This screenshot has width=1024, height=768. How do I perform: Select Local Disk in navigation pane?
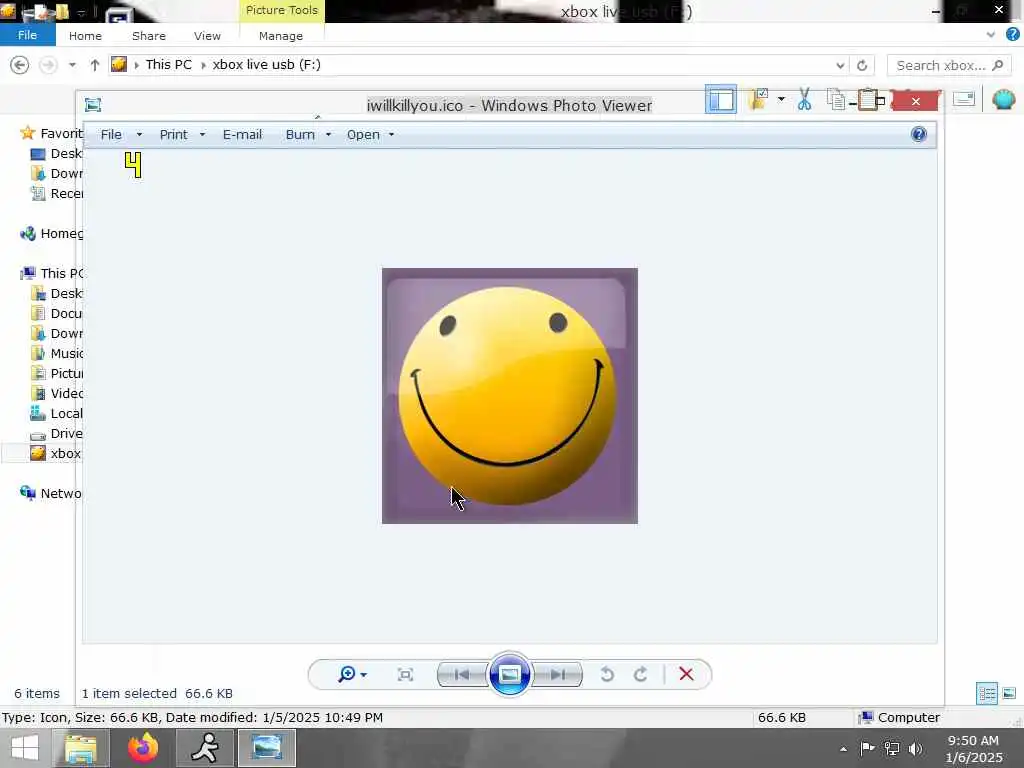(x=57, y=413)
